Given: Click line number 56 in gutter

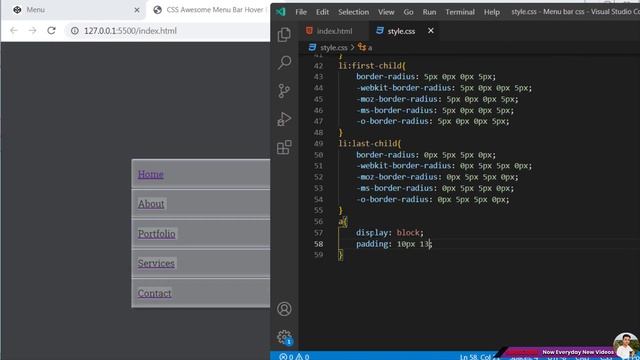Looking at the screenshot, I should tap(318, 222).
